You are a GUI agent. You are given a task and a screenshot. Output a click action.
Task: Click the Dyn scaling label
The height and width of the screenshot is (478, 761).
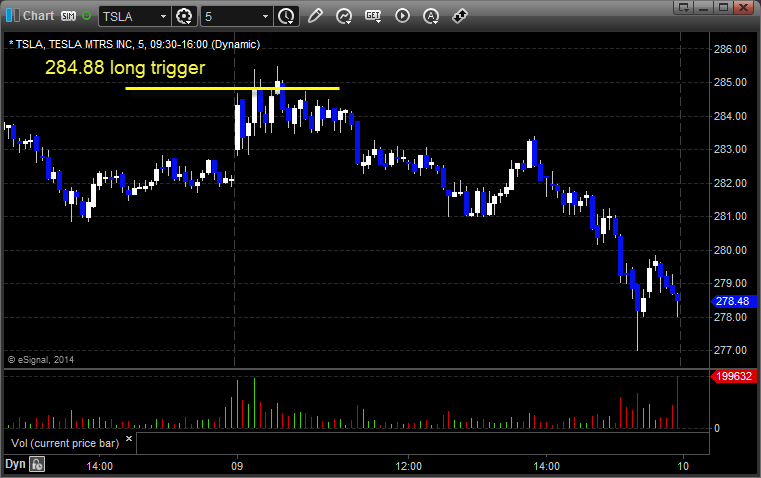(15, 464)
